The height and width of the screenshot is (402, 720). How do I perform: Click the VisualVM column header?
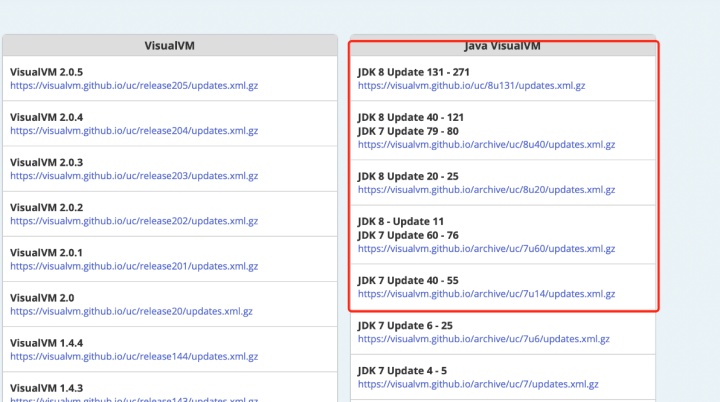click(x=169, y=45)
